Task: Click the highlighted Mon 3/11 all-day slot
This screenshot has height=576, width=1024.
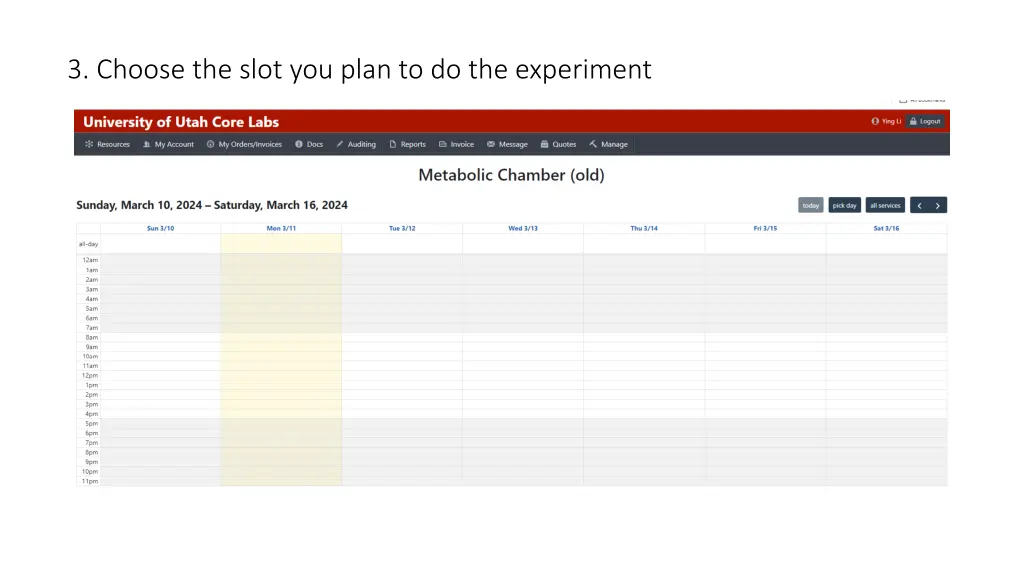Action: pos(281,243)
